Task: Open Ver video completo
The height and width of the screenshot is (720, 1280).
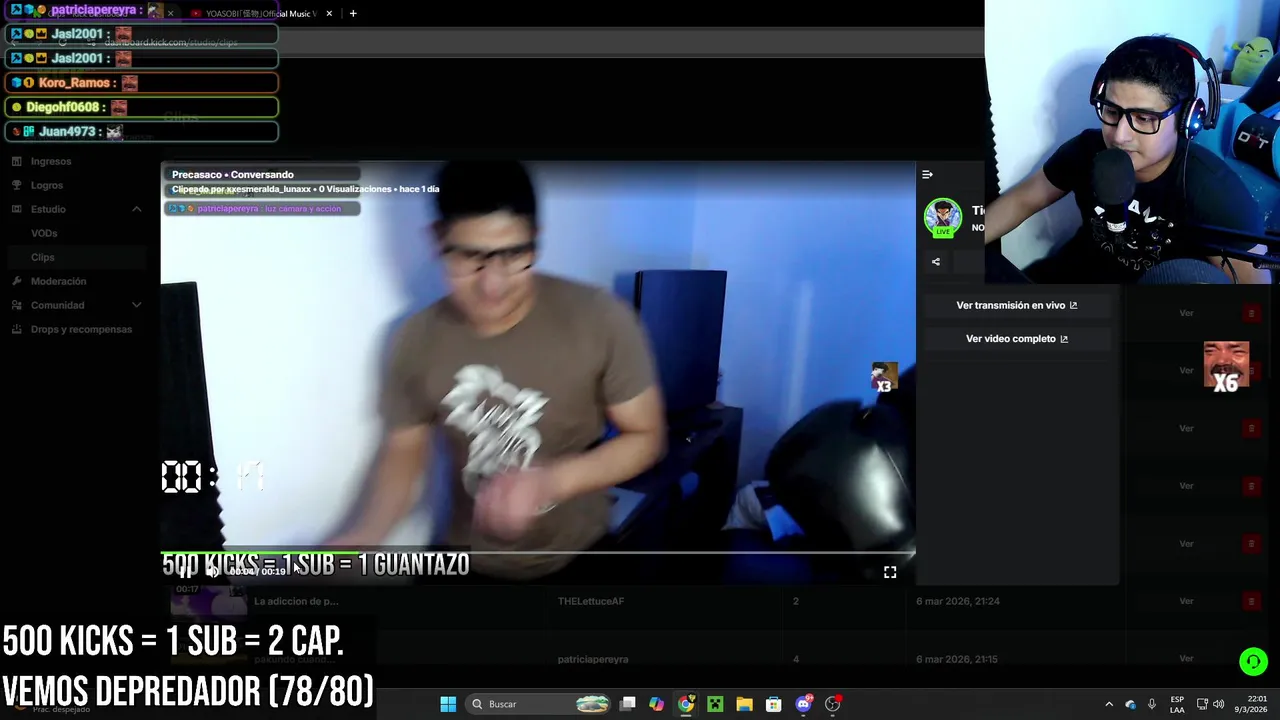Action: click(1017, 338)
